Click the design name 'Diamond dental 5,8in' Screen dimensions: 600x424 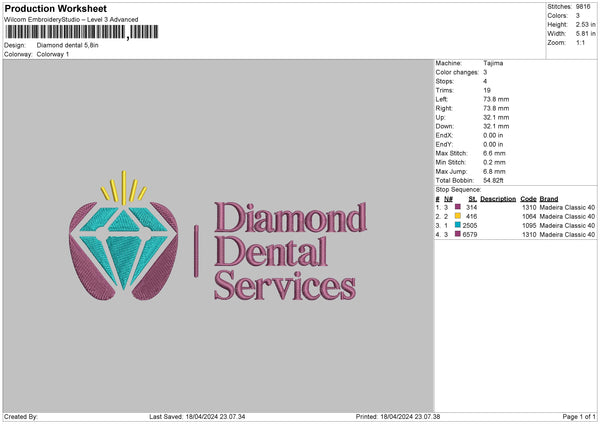(67, 45)
